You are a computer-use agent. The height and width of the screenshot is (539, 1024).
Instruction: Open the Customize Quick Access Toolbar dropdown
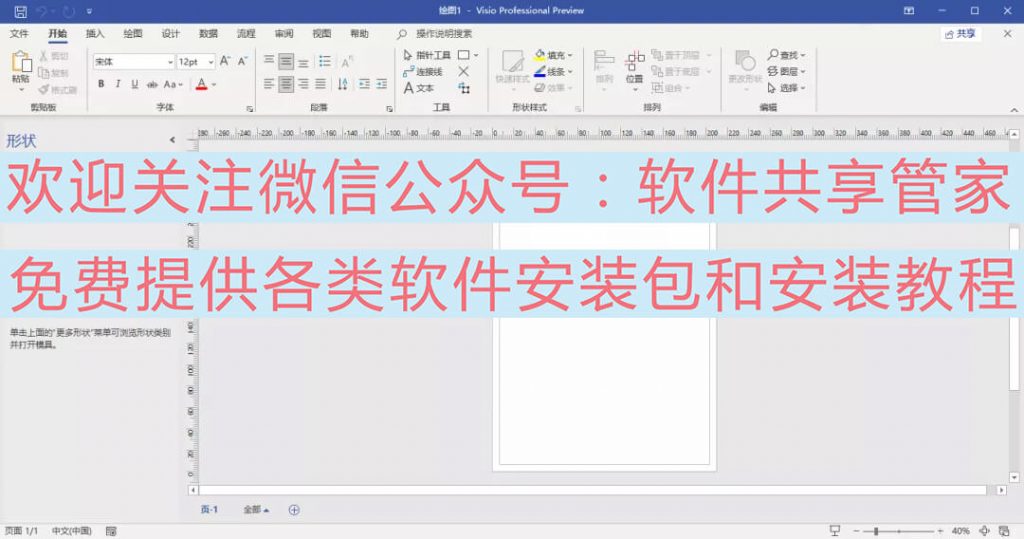click(x=89, y=11)
